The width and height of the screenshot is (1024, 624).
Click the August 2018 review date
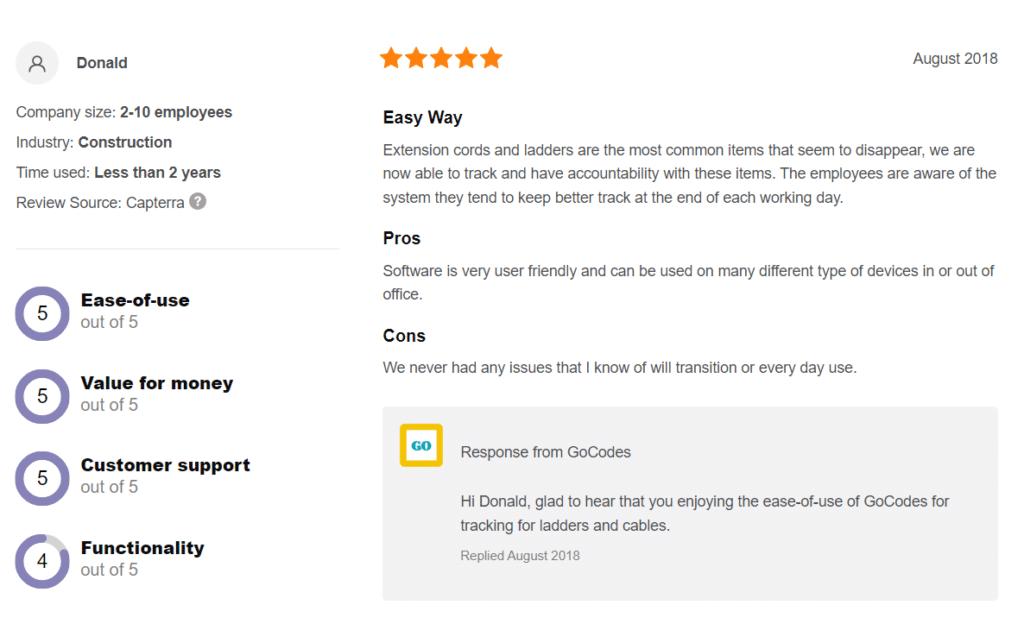coord(955,59)
